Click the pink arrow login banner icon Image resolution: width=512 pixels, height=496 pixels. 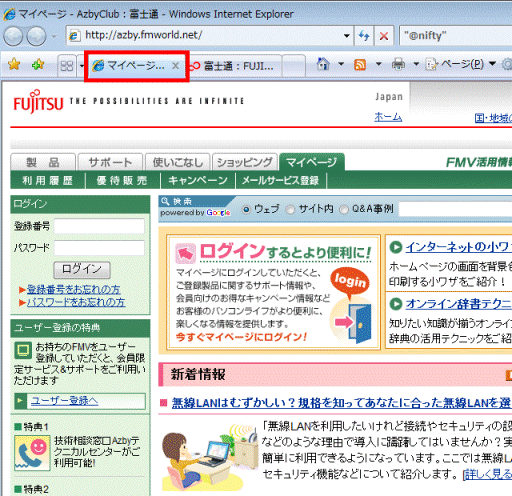pos(186,253)
